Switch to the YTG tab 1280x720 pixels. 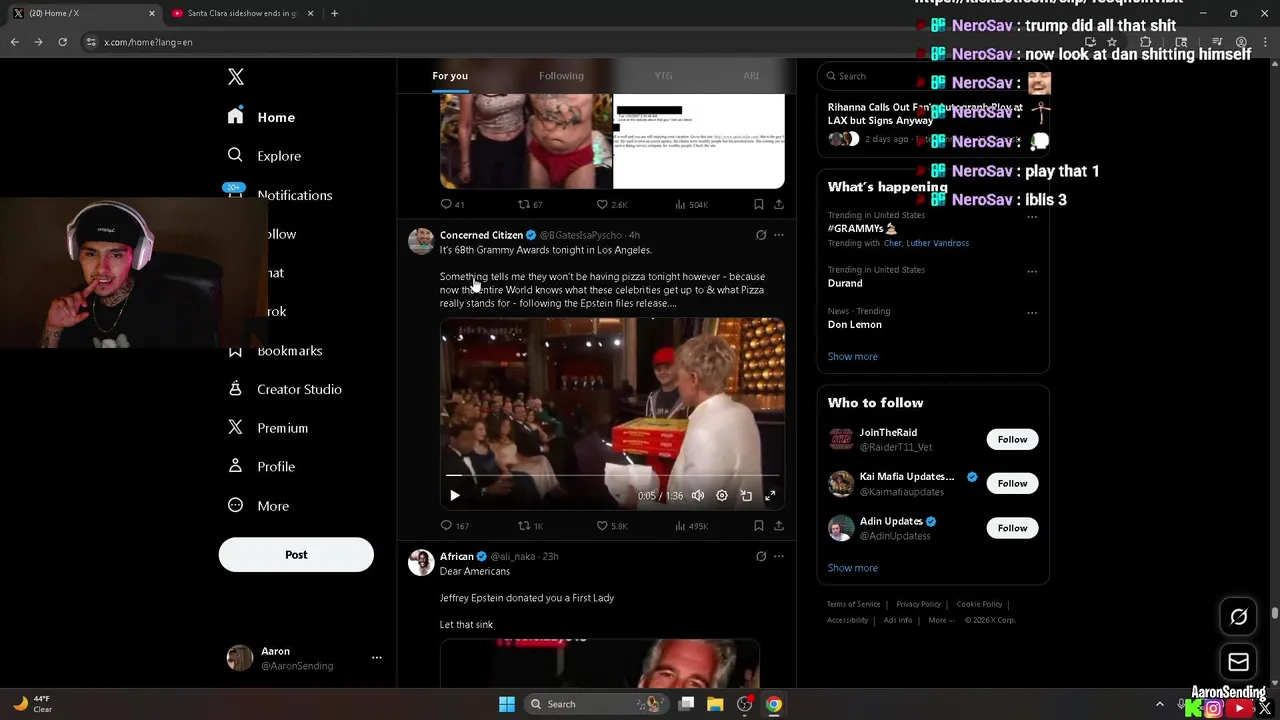tap(663, 76)
